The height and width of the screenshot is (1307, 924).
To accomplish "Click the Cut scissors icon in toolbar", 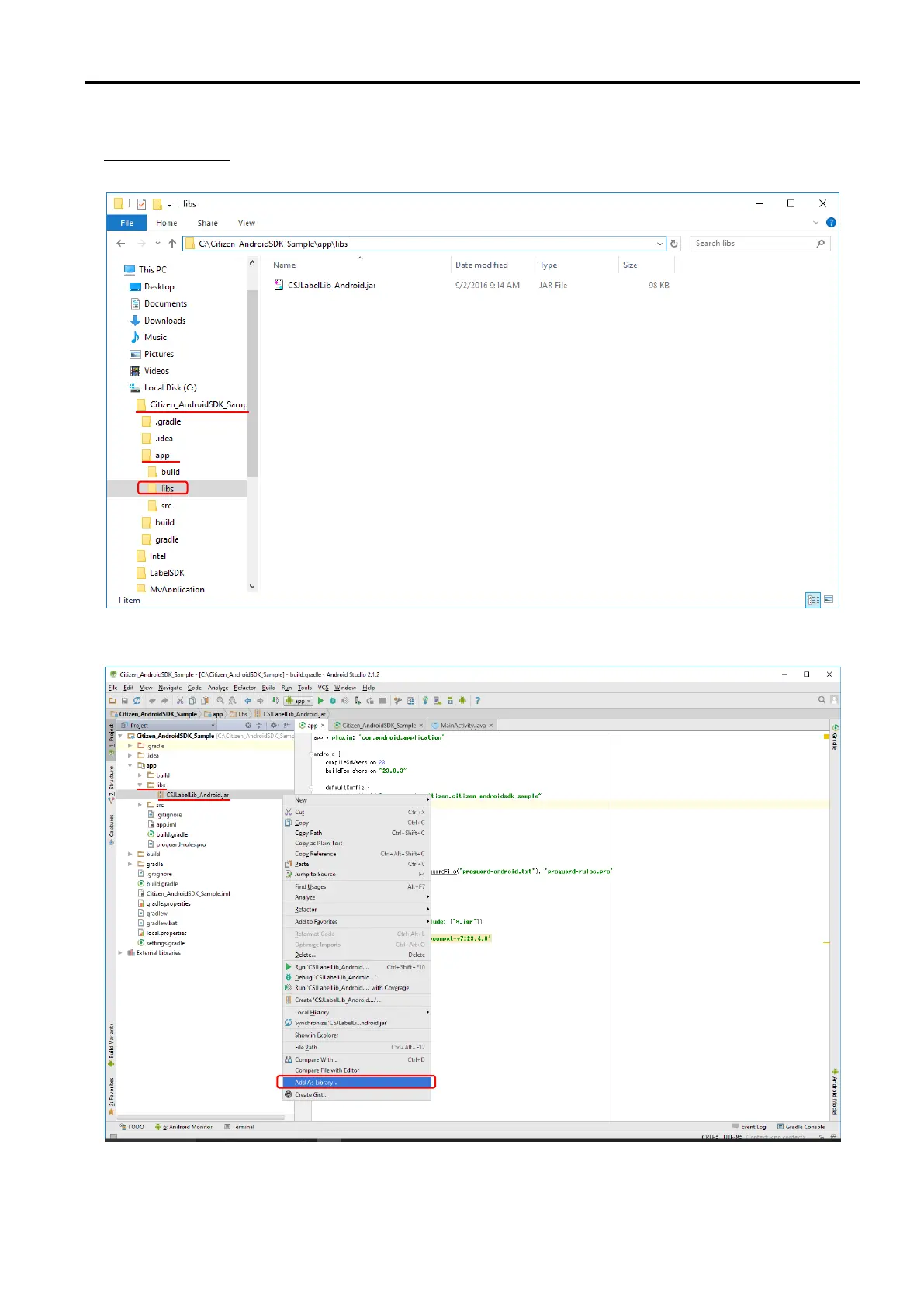I will tap(180, 701).
